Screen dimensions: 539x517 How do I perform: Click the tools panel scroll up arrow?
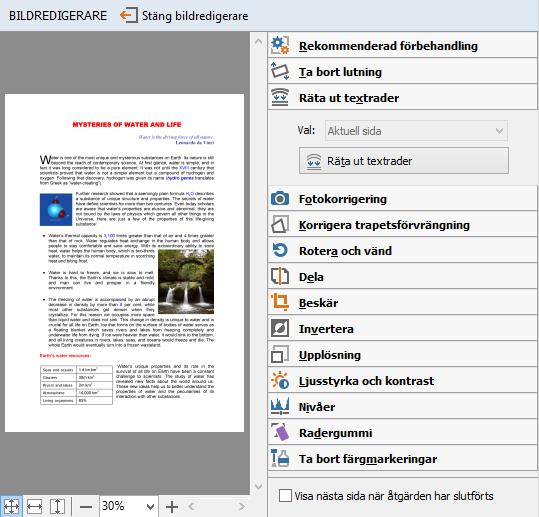point(258,42)
